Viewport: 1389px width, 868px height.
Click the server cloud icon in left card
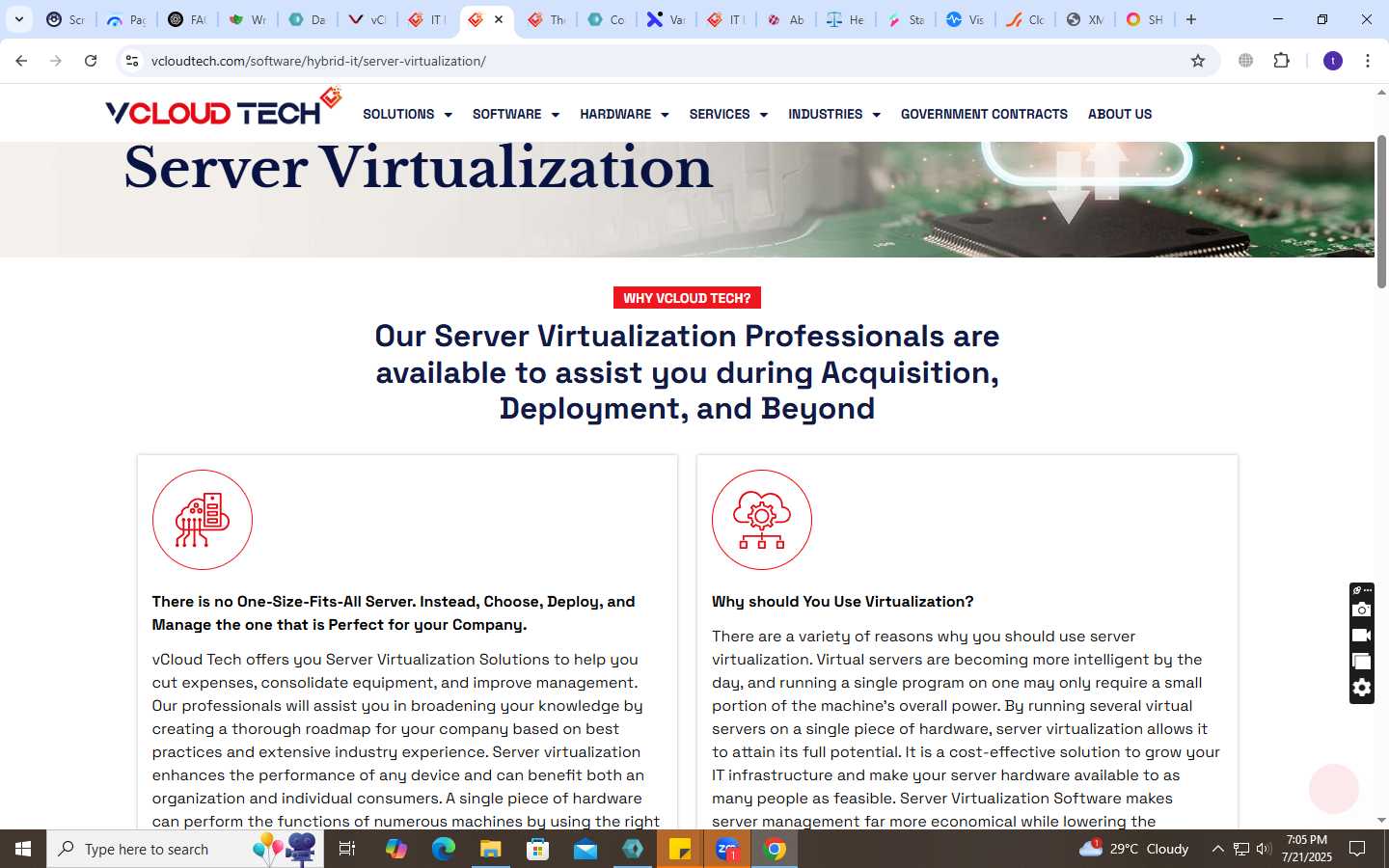[203, 520]
